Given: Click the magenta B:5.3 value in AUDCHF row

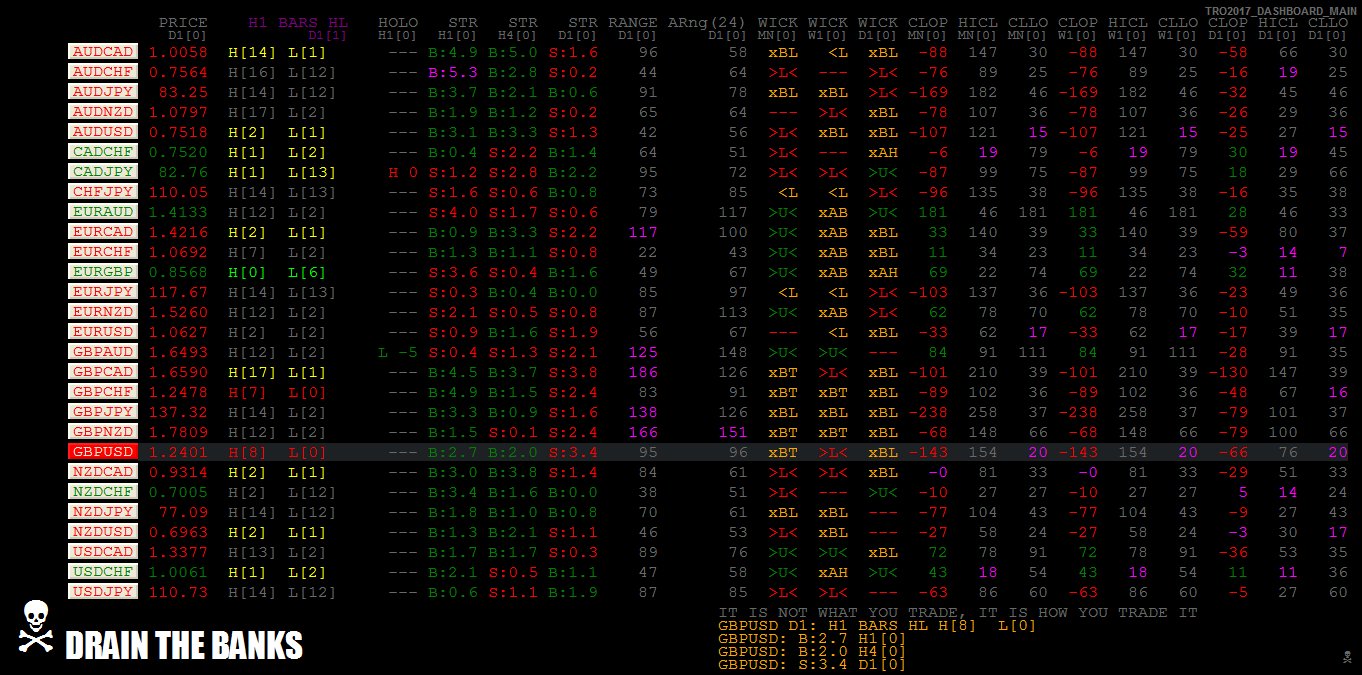Looking at the screenshot, I should tap(453, 72).
